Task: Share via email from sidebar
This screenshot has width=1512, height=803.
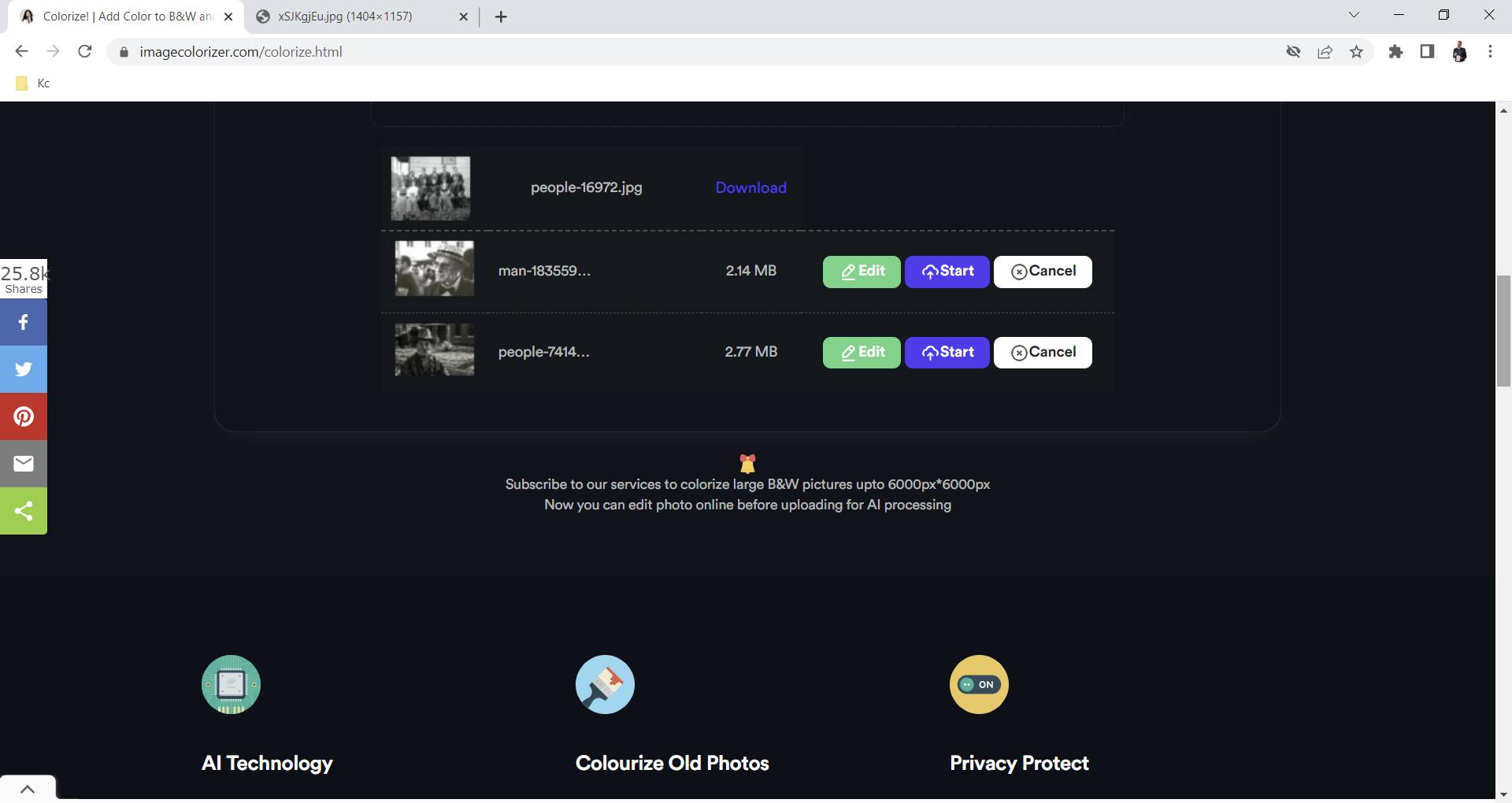Action: tap(24, 464)
